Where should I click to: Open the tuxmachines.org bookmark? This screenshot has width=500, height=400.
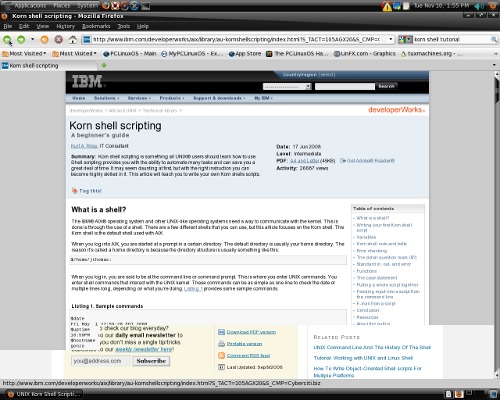pyautogui.click(x=431, y=53)
